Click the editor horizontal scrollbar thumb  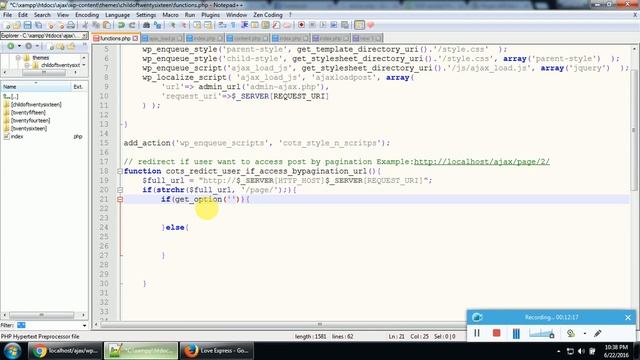pyautogui.click(x=320, y=324)
